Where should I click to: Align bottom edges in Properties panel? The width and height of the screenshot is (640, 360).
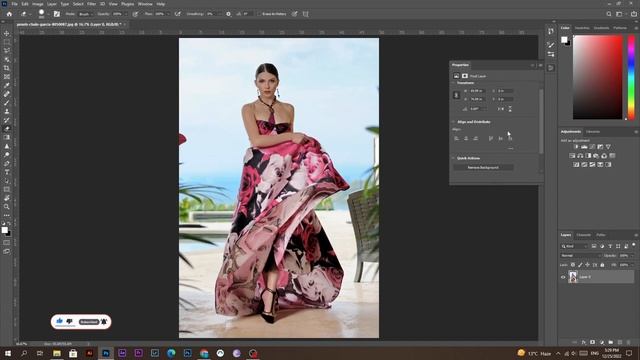pyautogui.click(x=510, y=138)
